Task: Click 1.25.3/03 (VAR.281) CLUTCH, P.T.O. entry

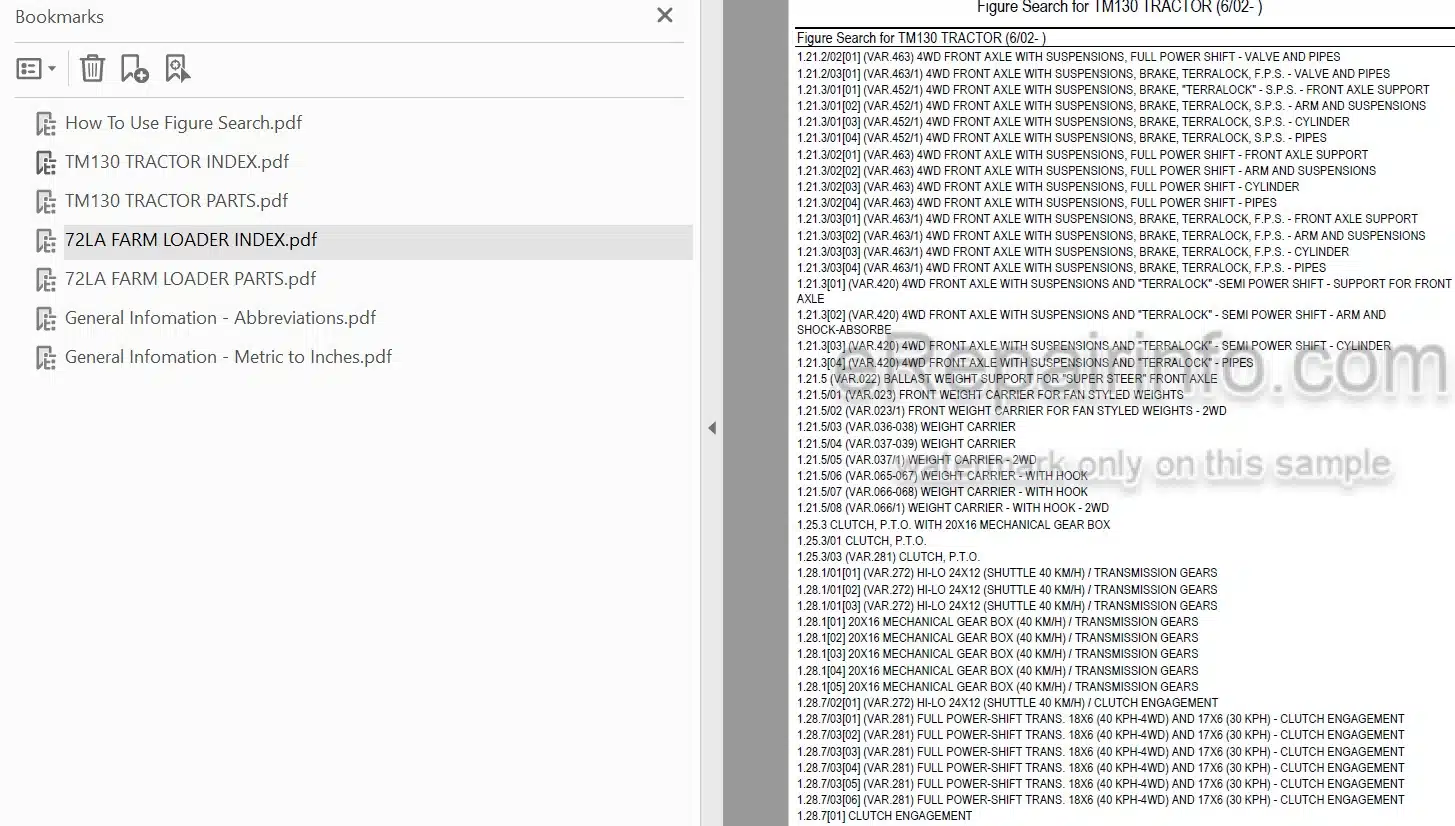Action: 888,557
